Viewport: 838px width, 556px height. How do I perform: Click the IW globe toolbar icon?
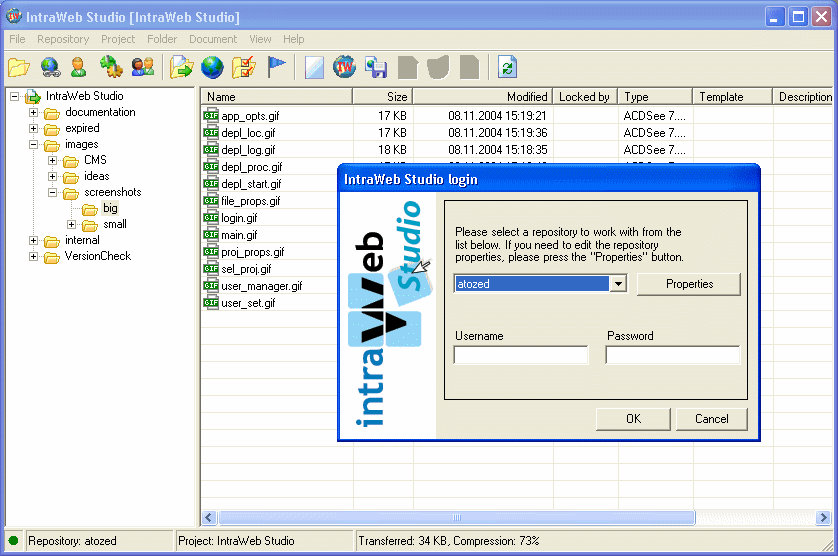[x=345, y=67]
